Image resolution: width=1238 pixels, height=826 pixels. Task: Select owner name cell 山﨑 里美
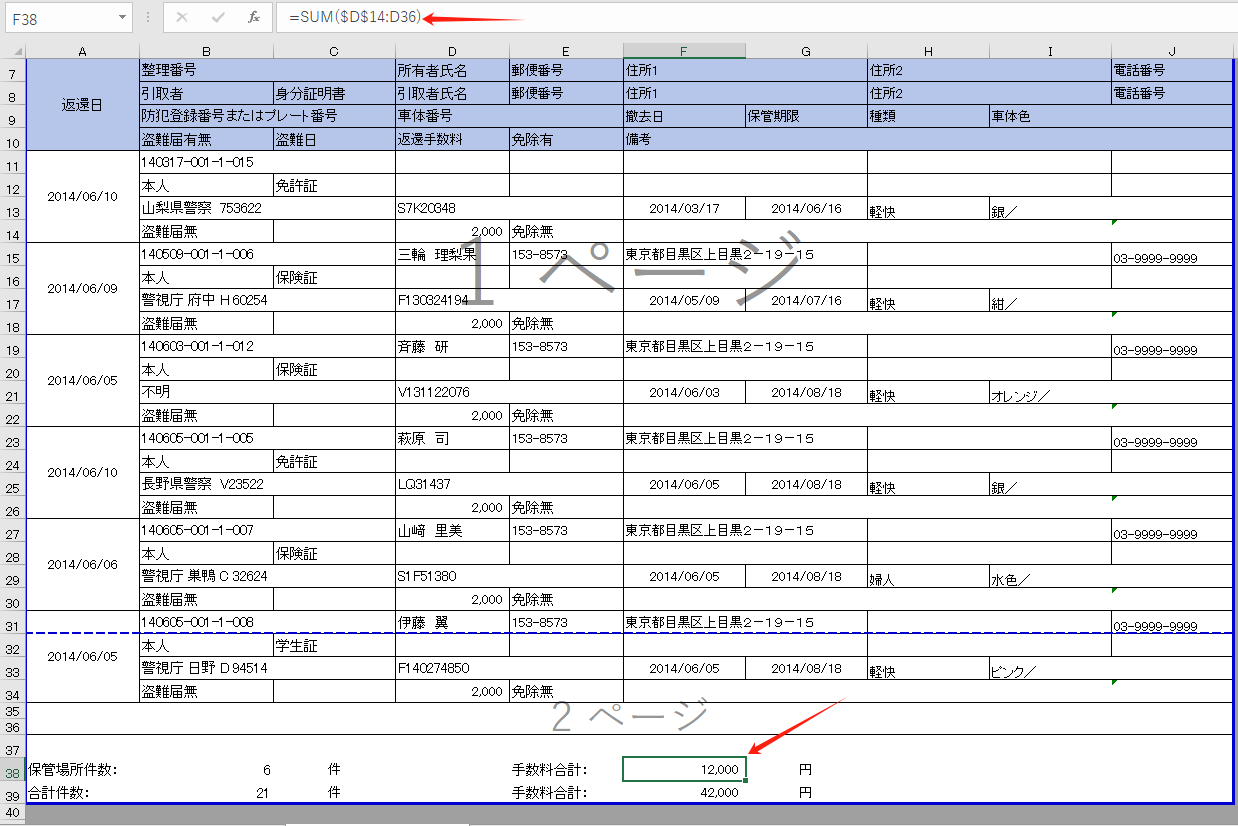tap(452, 530)
